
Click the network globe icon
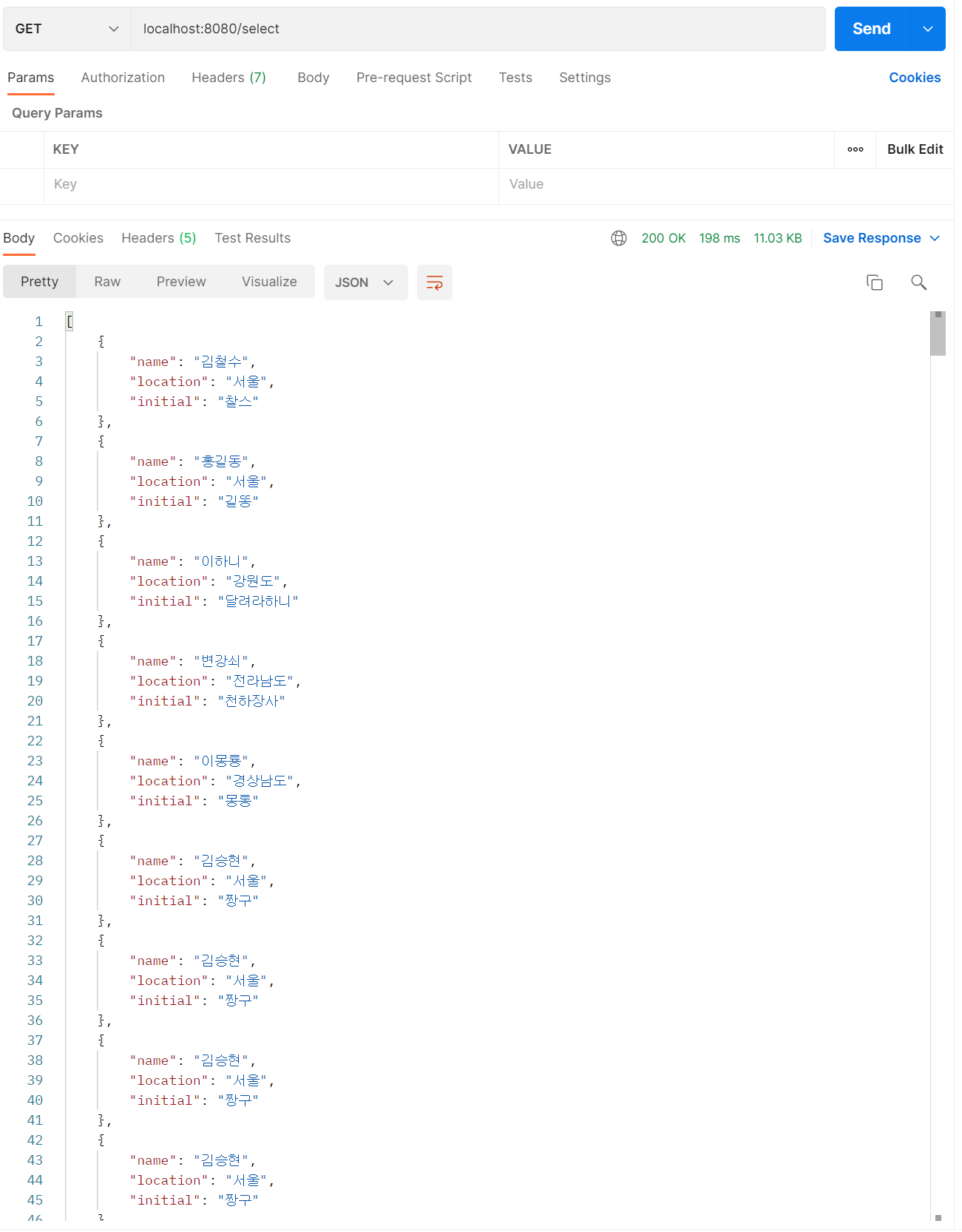click(x=619, y=238)
